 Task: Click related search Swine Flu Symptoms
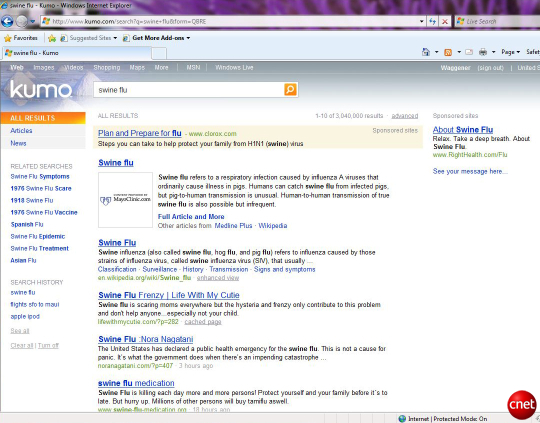(40, 176)
